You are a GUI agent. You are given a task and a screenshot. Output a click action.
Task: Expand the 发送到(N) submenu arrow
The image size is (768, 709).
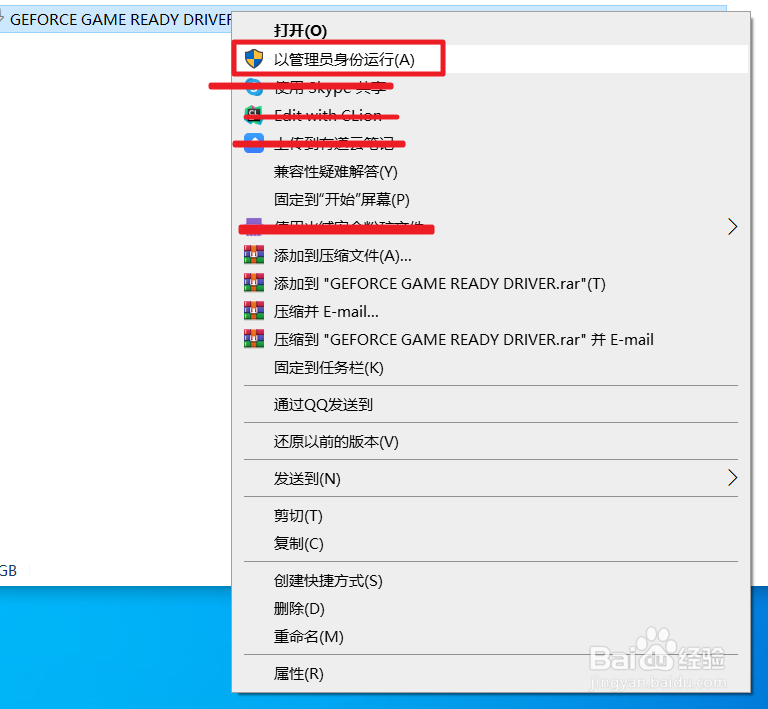[x=732, y=478]
